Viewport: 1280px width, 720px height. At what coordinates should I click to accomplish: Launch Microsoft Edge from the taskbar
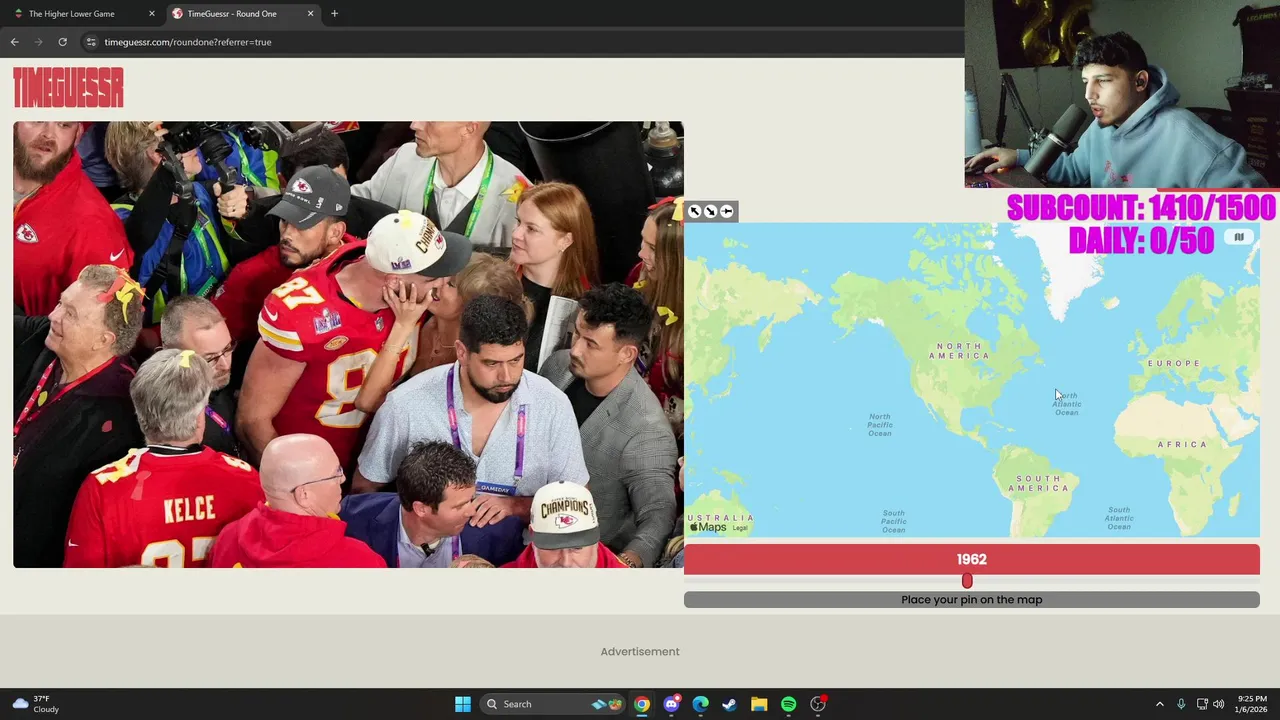(700, 704)
